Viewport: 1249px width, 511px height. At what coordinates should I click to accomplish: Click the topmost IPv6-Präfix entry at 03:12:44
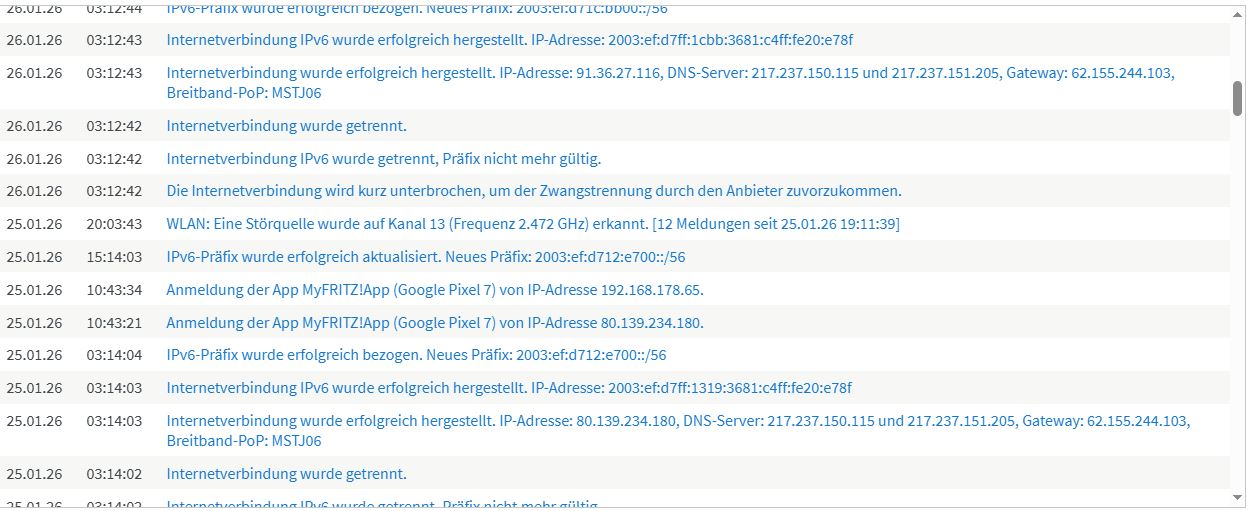coord(416,9)
